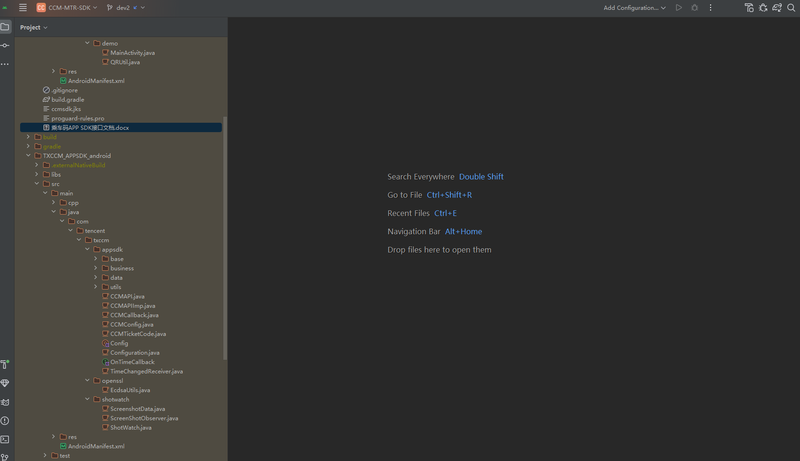Click the Run play icon
The width and height of the screenshot is (800, 461).
pyautogui.click(x=679, y=8)
